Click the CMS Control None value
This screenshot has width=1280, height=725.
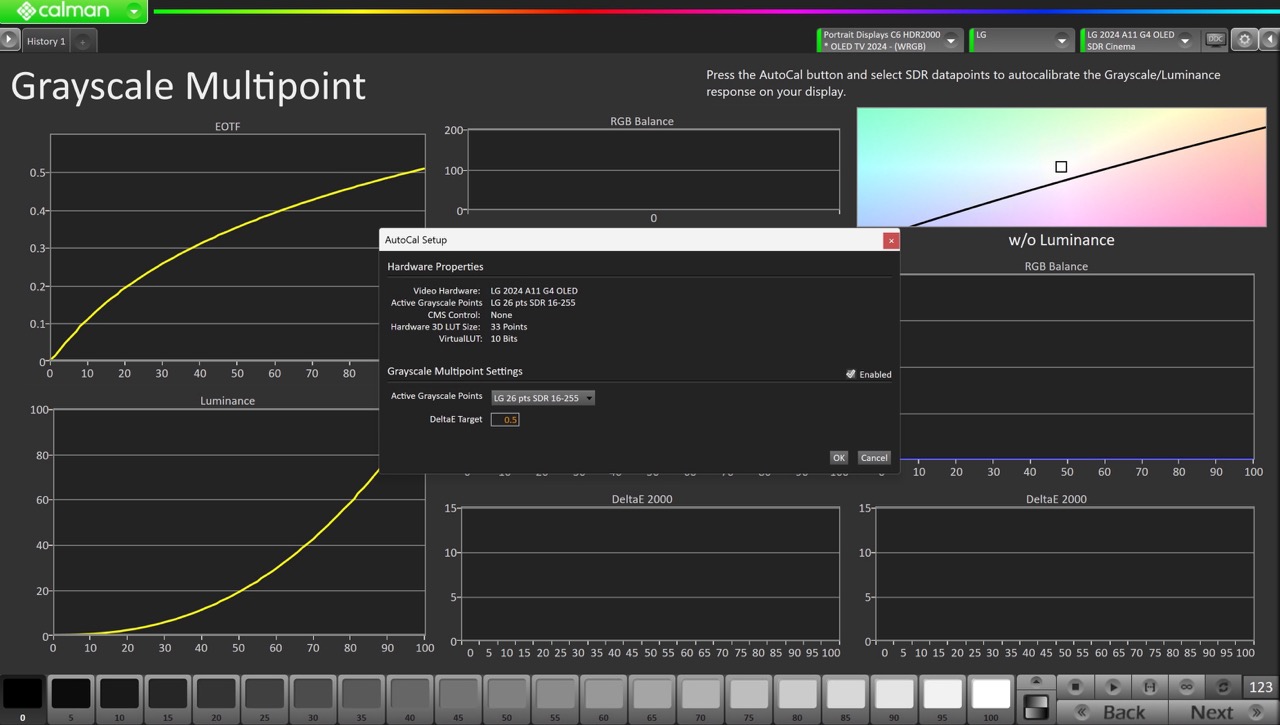coord(501,315)
